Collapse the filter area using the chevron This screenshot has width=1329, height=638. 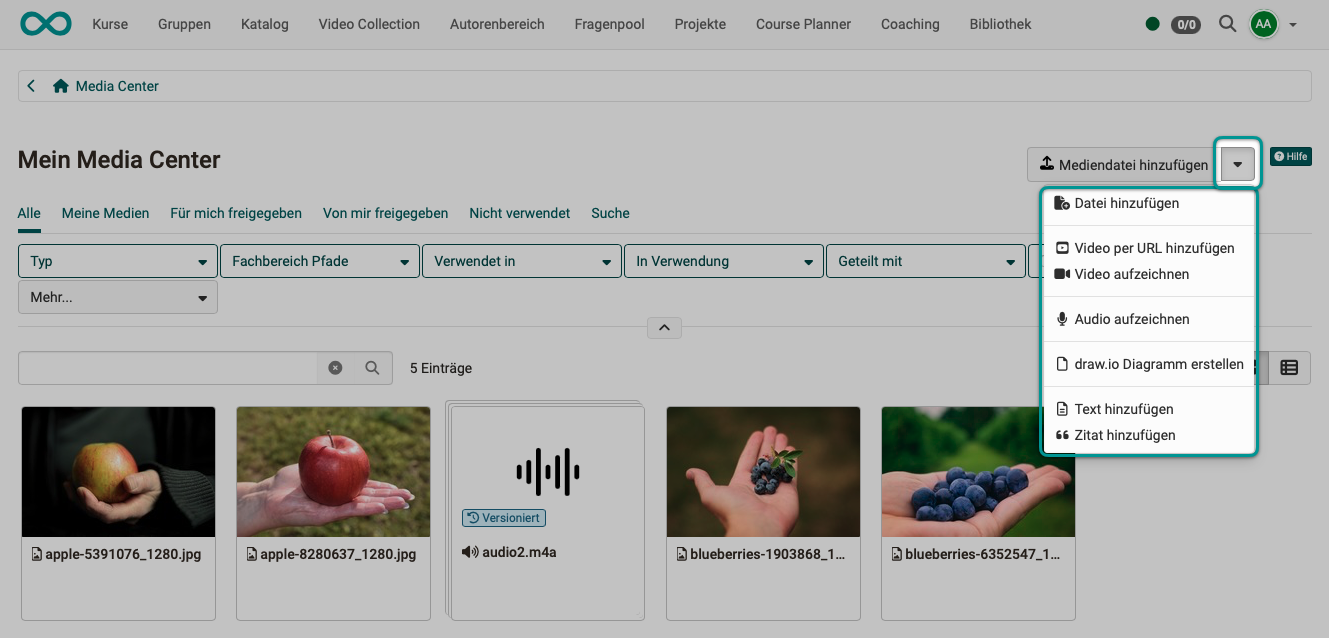(x=663, y=327)
